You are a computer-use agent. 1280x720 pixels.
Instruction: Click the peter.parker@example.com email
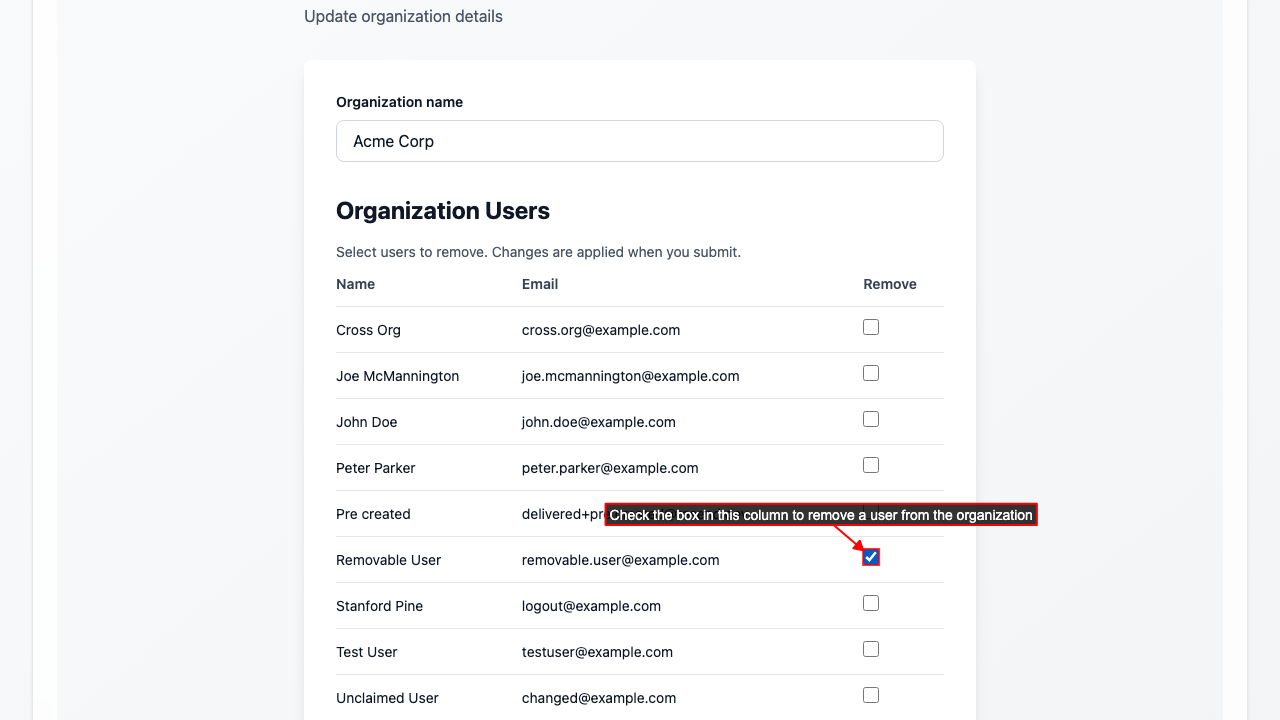(610, 468)
